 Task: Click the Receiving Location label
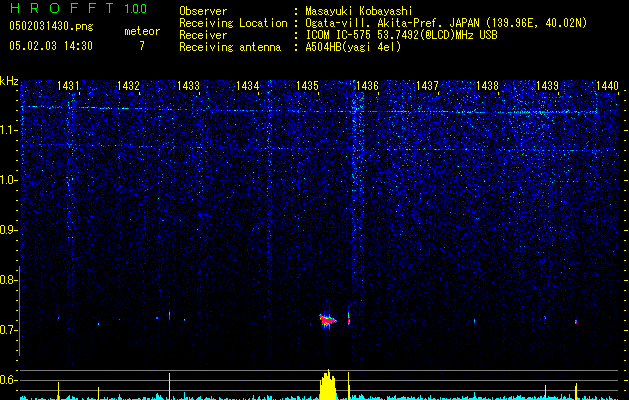click(x=233, y=23)
